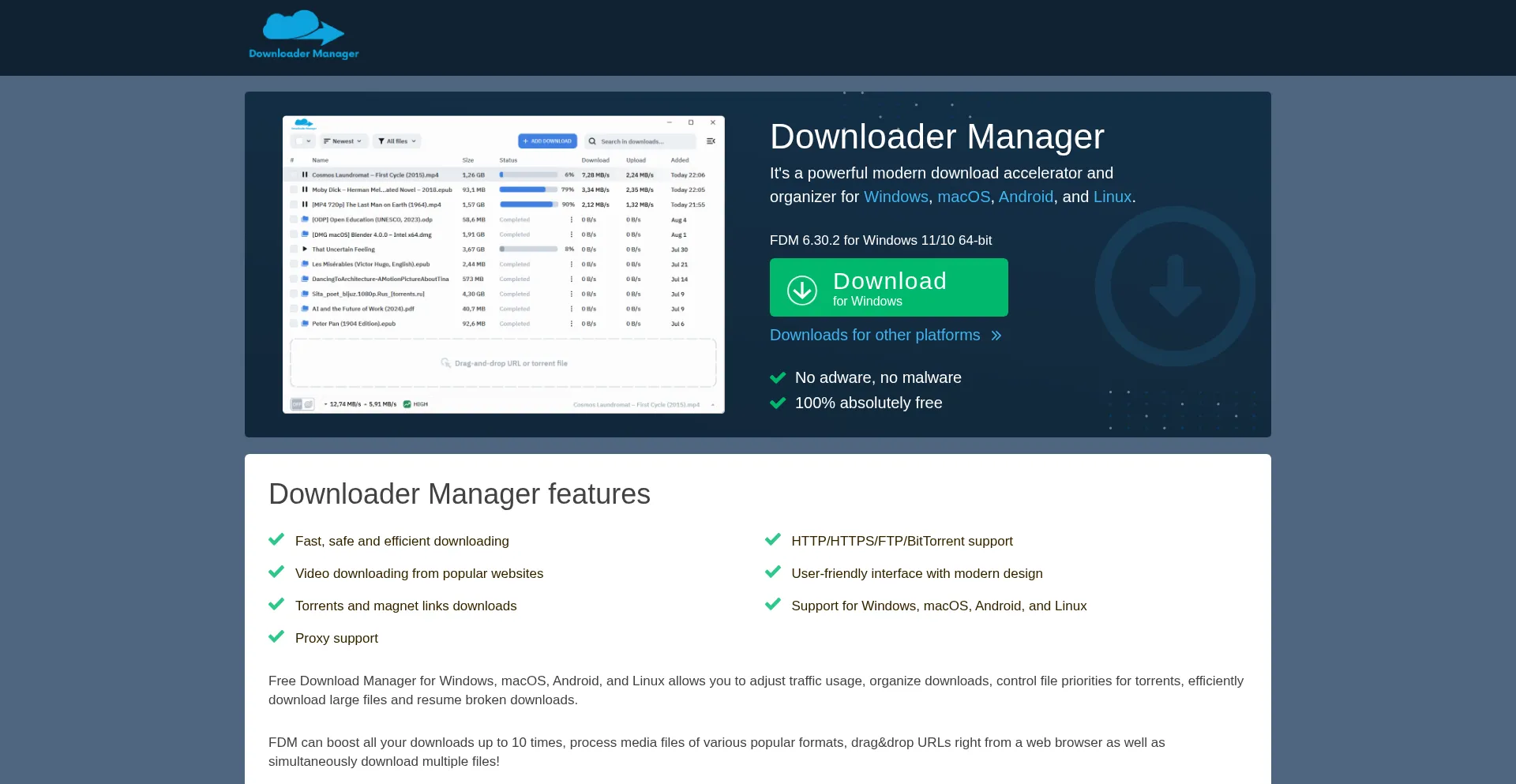This screenshot has height=784, width=1516.
Task: Click the search magnifier icon in app preview
Action: 592,141
